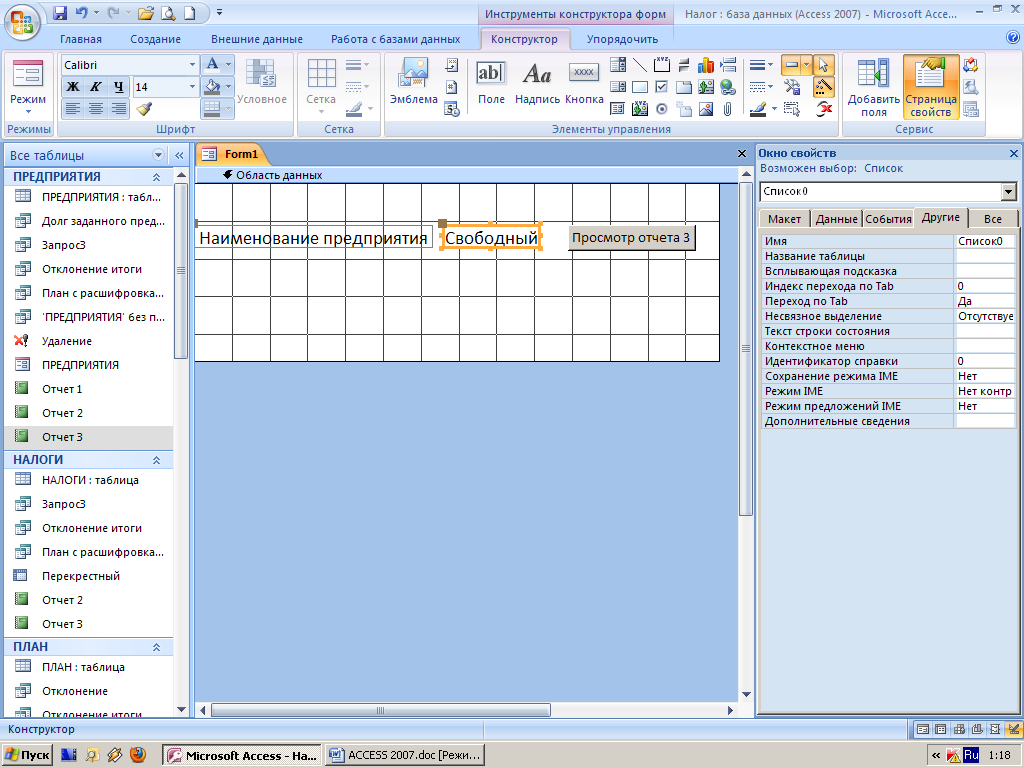Insert Эмблема (logo) into form
1024x768 pixels.
coord(413,82)
